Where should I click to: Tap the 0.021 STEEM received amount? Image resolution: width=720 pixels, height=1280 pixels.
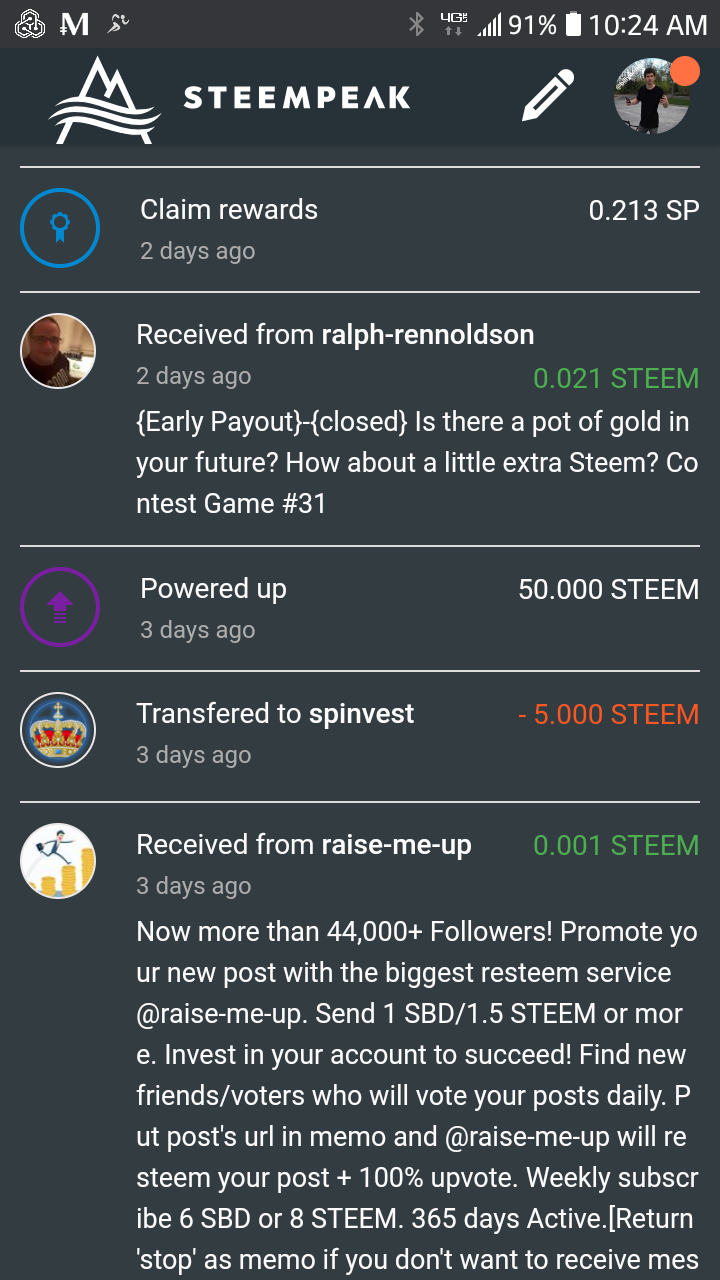(615, 379)
